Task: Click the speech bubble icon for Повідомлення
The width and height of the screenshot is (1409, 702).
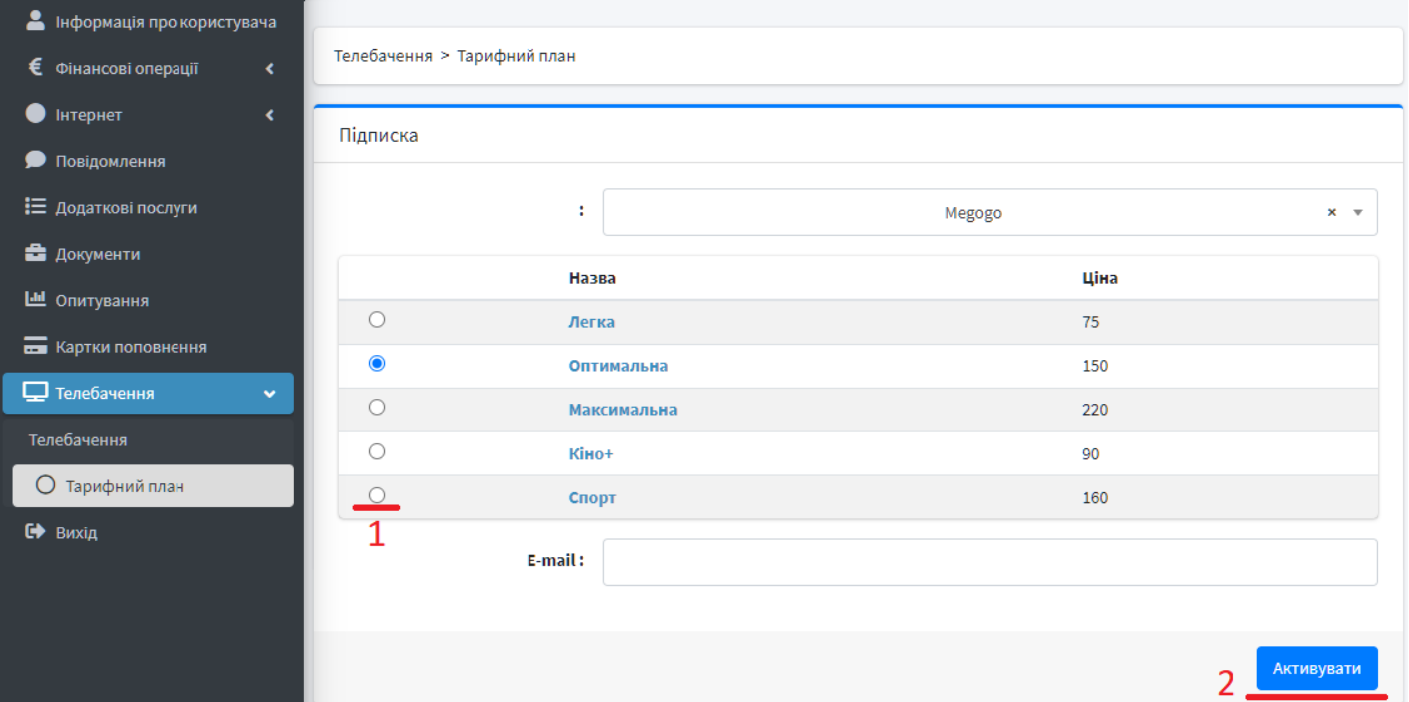Action: [x=36, y=160]
